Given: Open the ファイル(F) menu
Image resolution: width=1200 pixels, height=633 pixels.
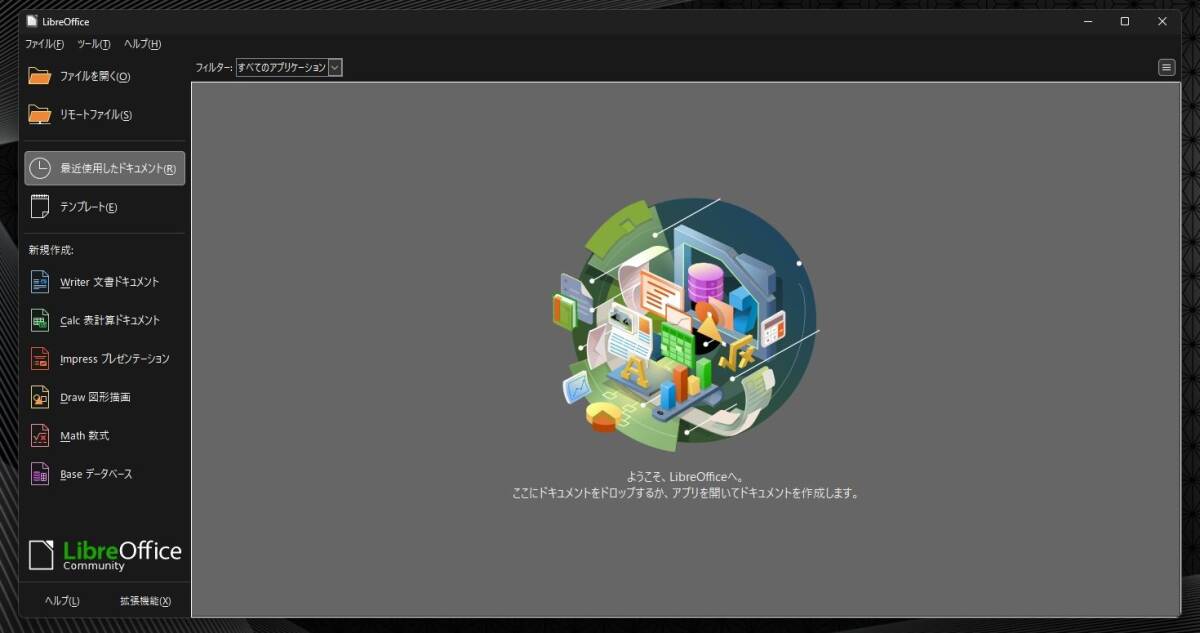Looking at the screenshot, I should 44,44.
